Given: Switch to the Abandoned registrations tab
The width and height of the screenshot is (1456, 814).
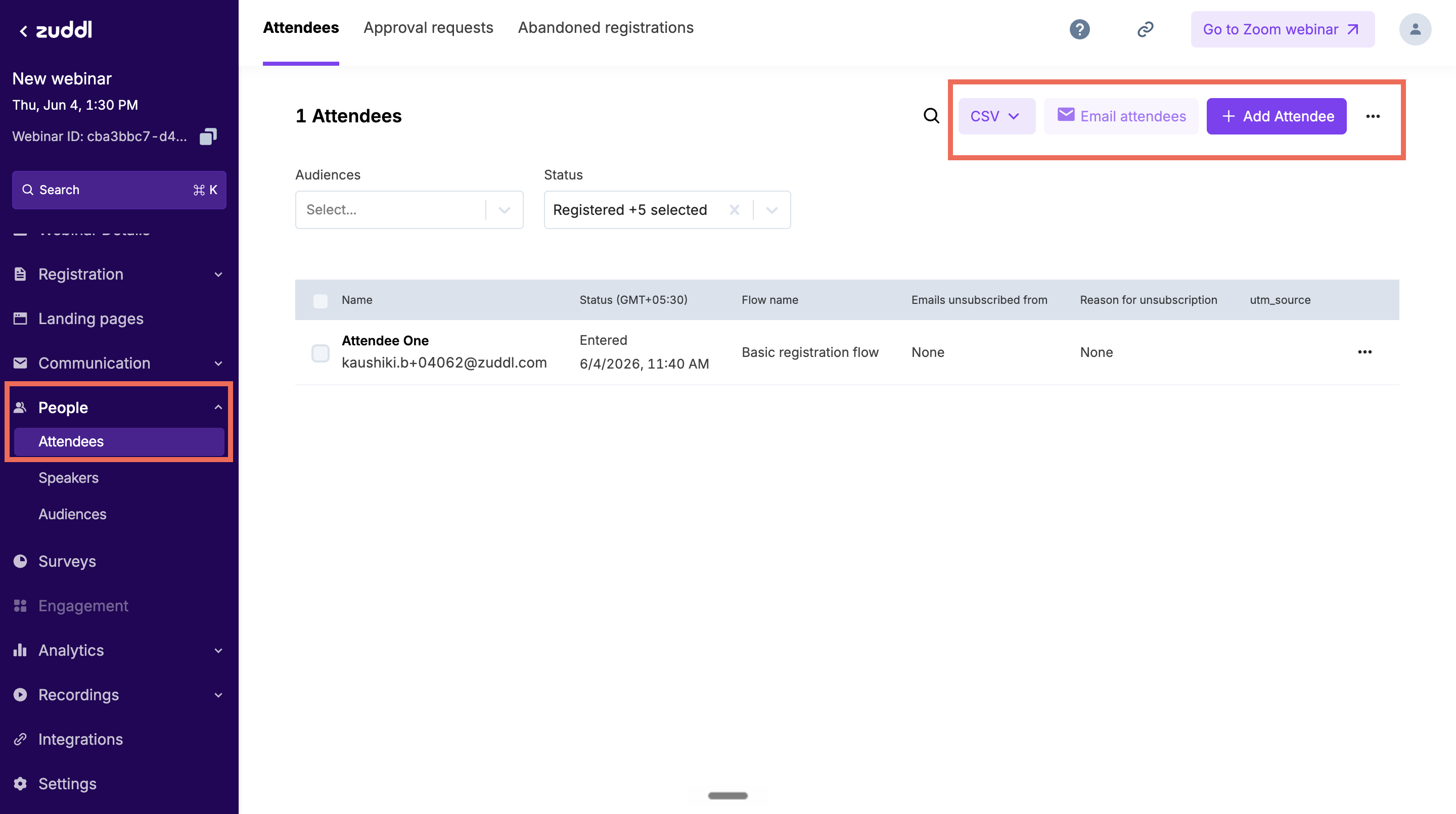Looking at the screenshot, I should tap(606, 28).
